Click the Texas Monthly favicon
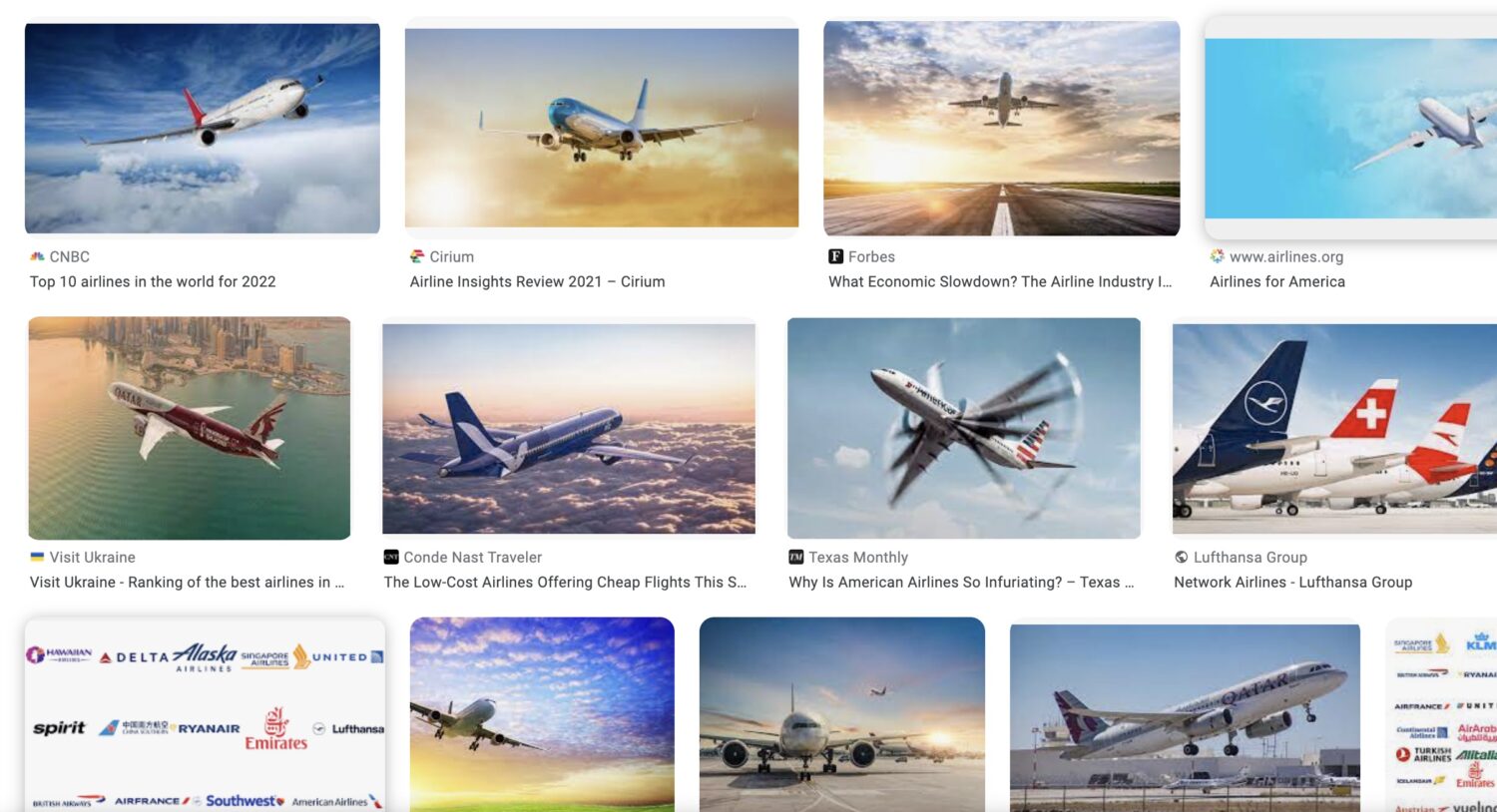The height and width of the screenshot is (812, 1497). pos(796,557)
